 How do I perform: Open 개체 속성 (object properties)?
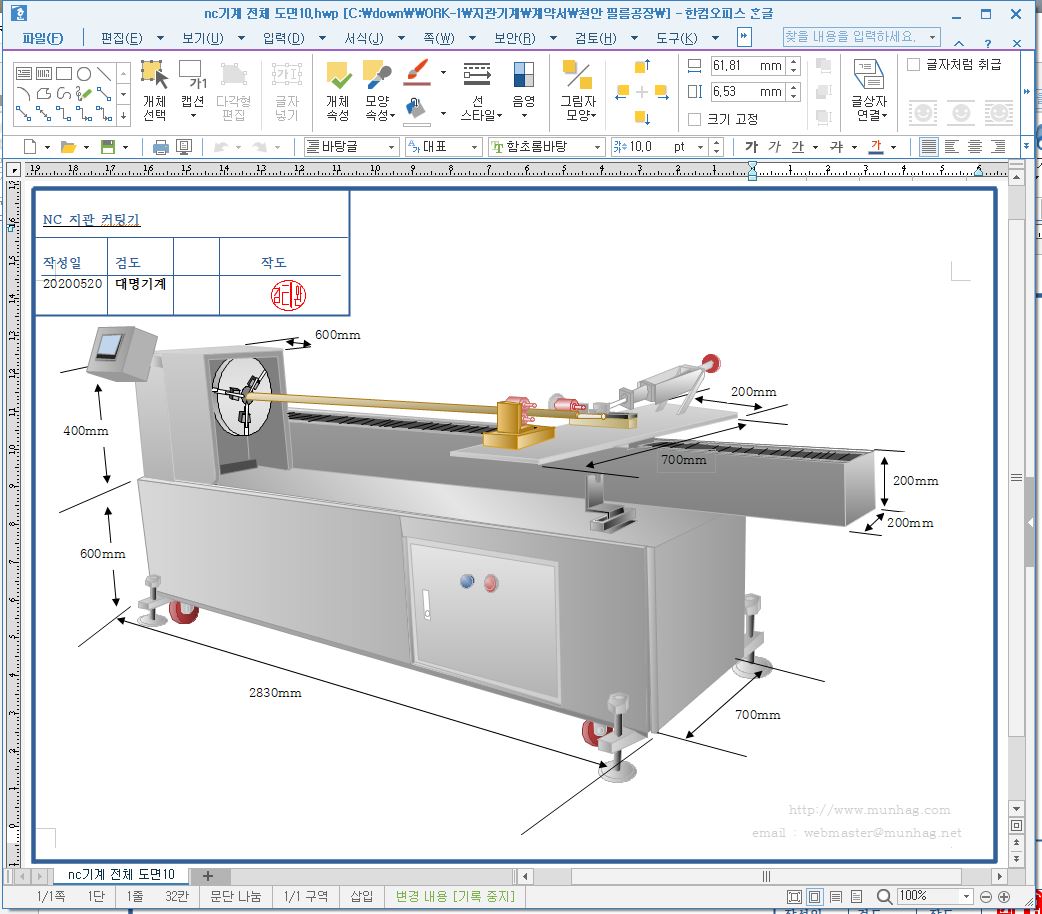pos(338,90)
